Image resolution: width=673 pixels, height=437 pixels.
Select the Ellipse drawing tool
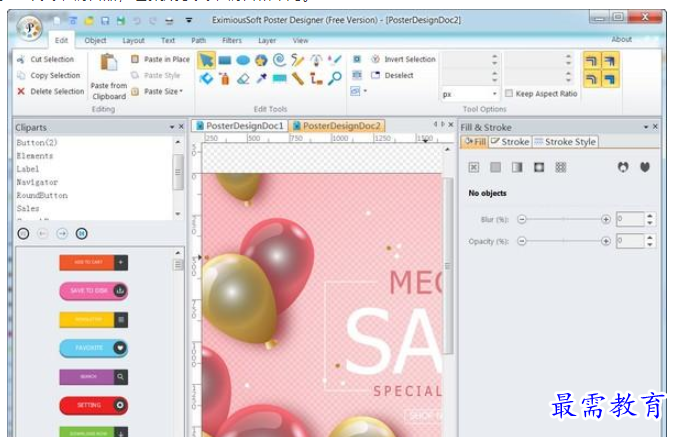[243, 60]
